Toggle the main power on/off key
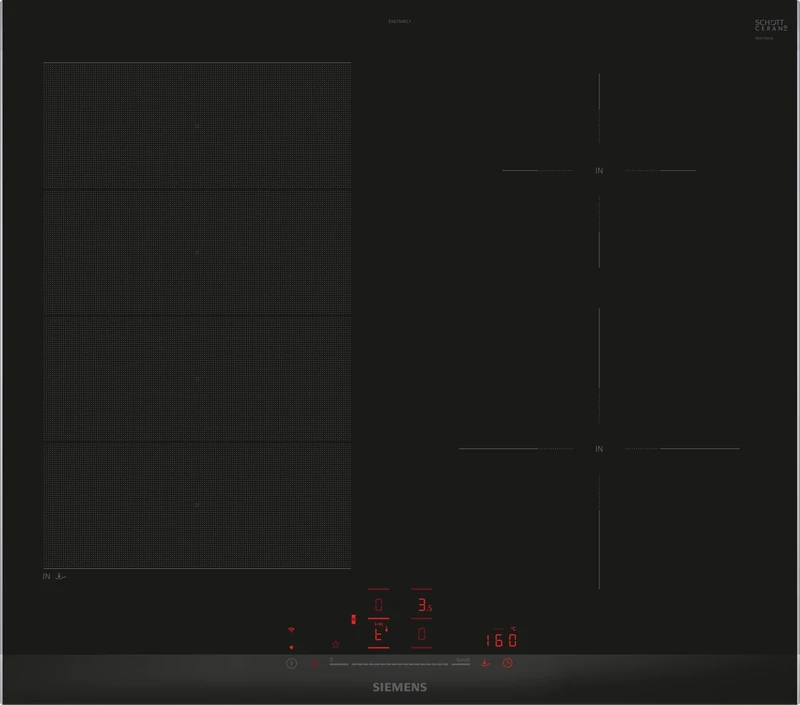800x705 pixels. click(291, 662)
